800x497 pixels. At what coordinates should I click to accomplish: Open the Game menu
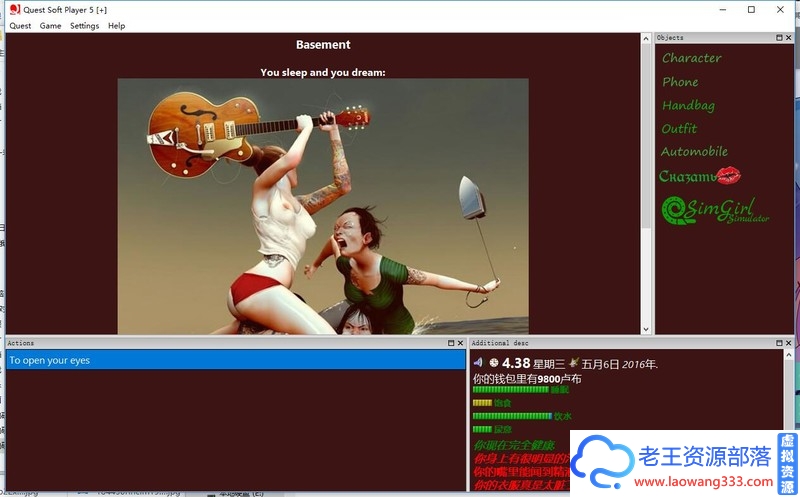pos(50,26)
